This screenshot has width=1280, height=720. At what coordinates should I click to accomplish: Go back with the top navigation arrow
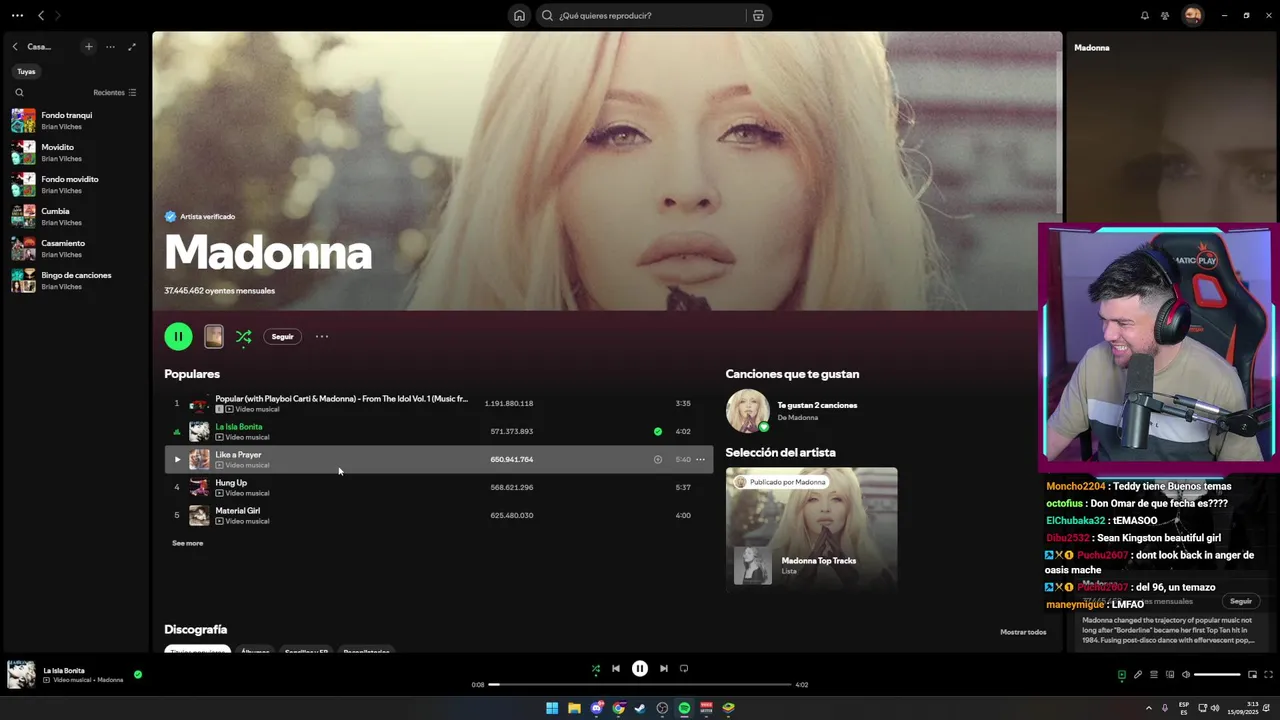pyautogui.click(x=41, y=15)
